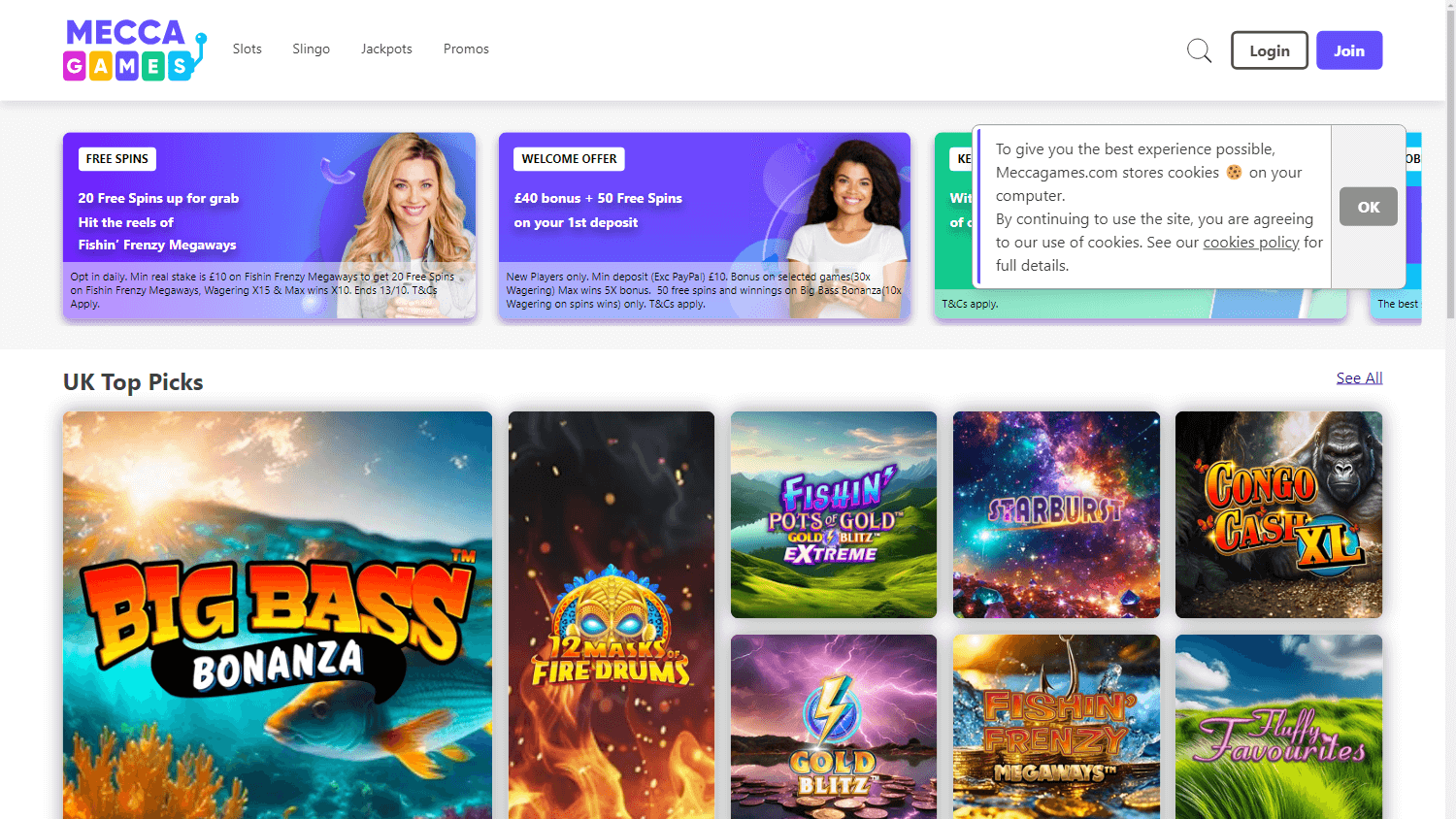Click the Login button
Viewport: 1456px width, 819px height.
pos(1270,50)
